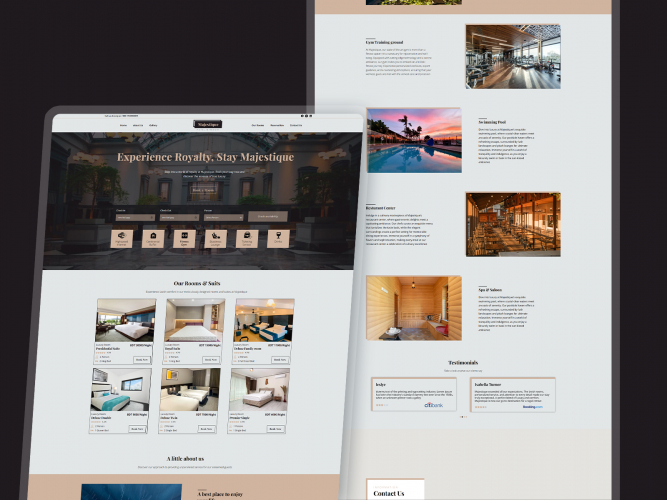667x500 pixels.
Task: Open the Check-out date field
Action: click(x=180, y=217)
